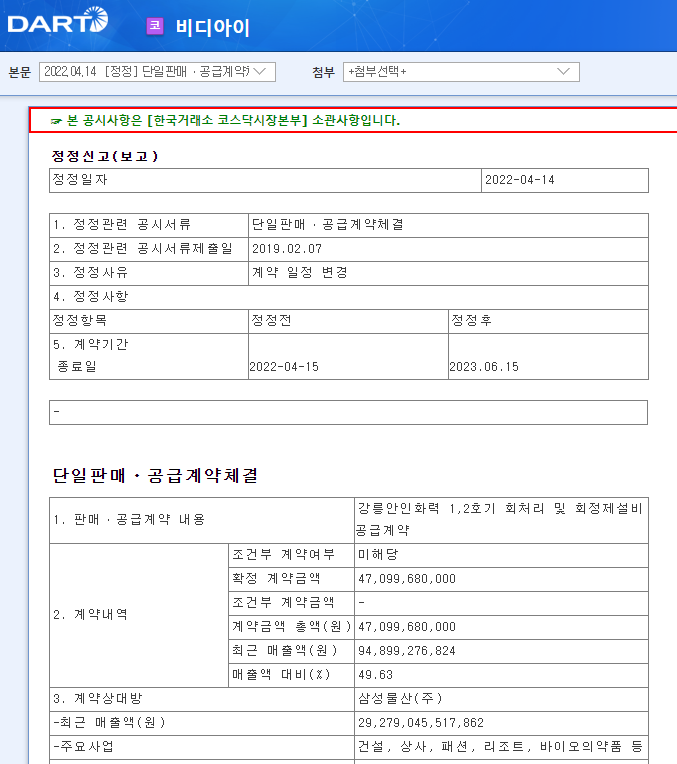
Task: Select the 정정신고(보고) heading
Action: pyautogui.click(x=105, y=156)
